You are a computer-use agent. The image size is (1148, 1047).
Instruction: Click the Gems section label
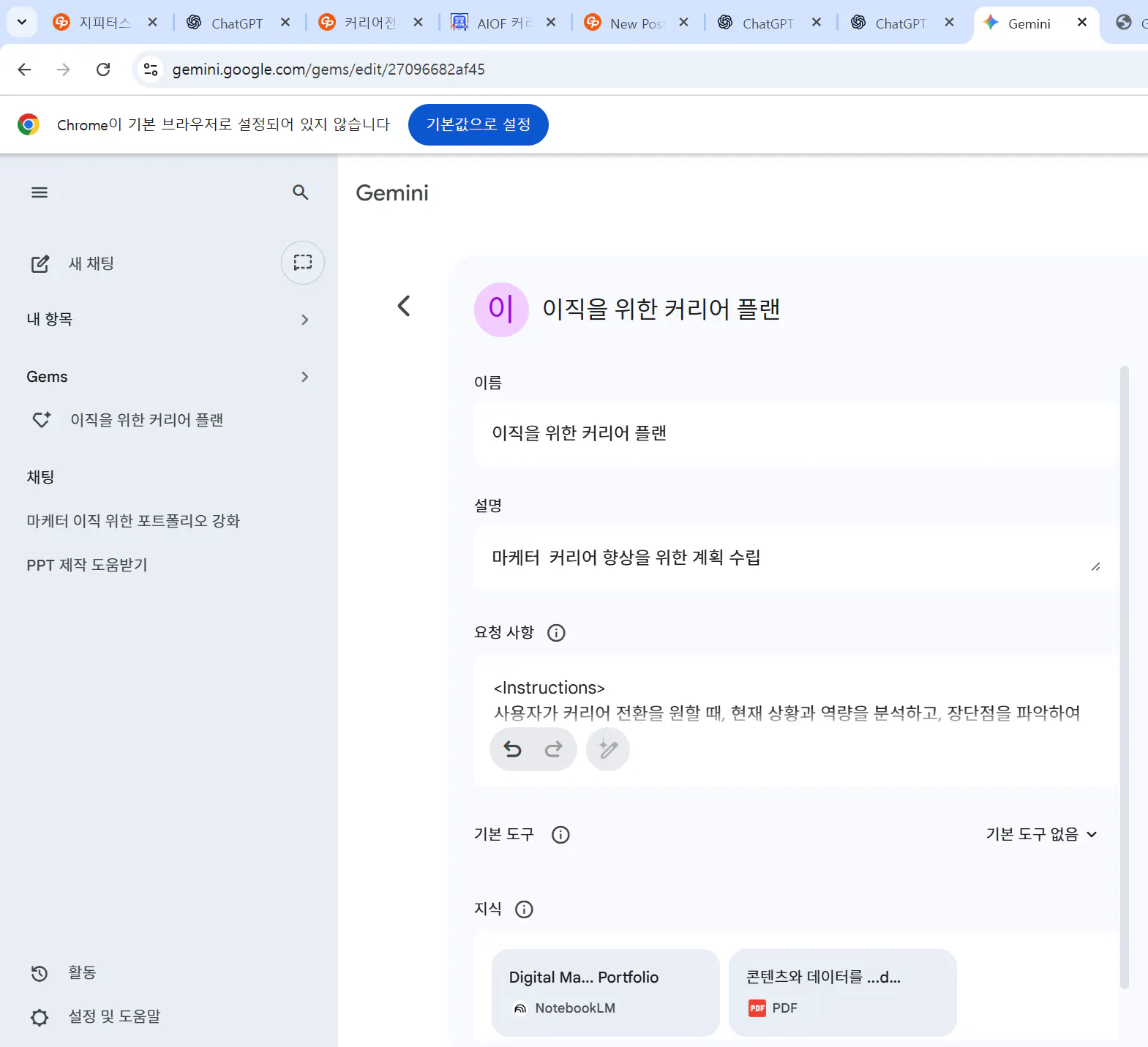point(47,377)
